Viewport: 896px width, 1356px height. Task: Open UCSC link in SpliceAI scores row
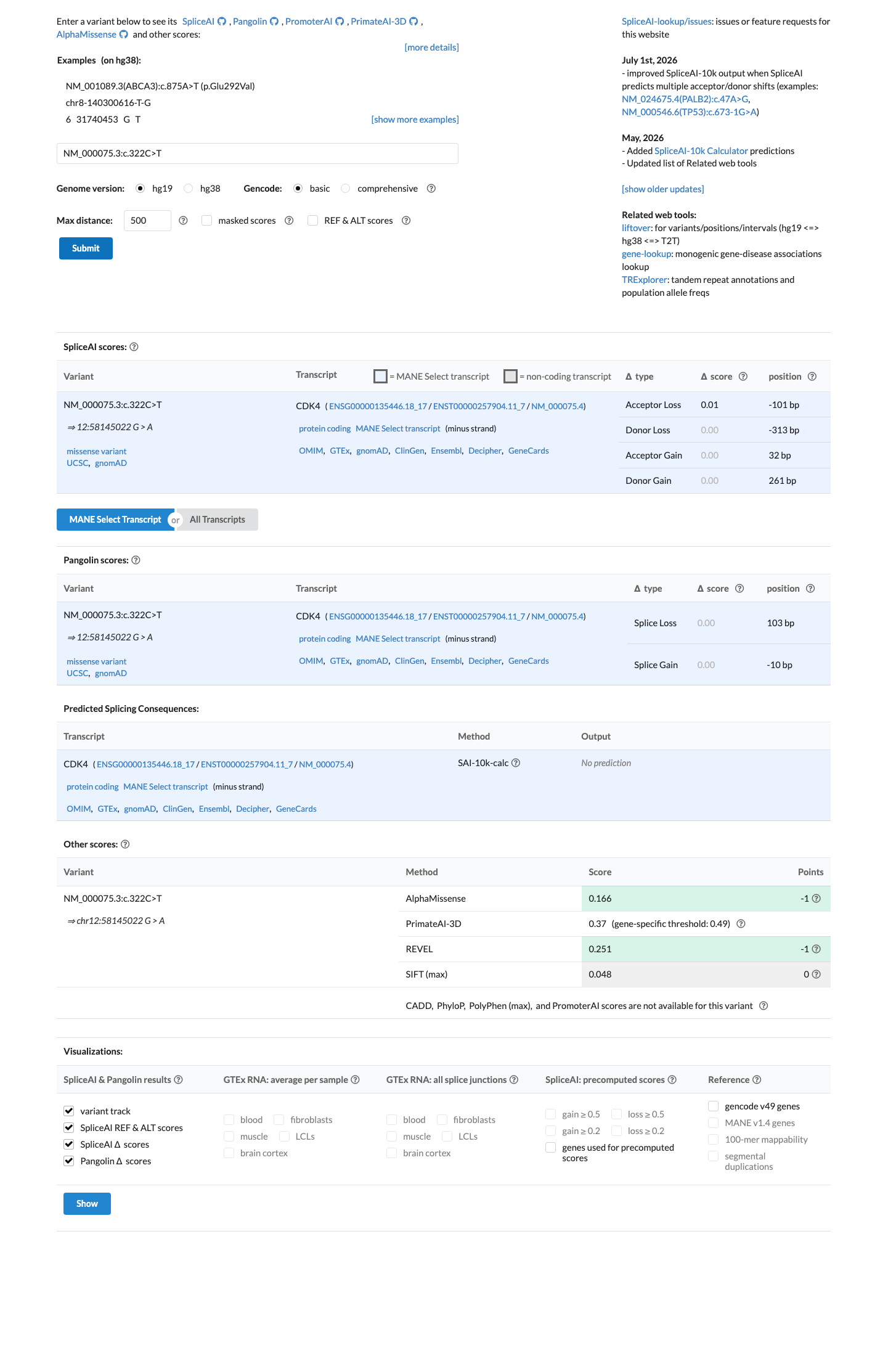[x=77, y=463]
